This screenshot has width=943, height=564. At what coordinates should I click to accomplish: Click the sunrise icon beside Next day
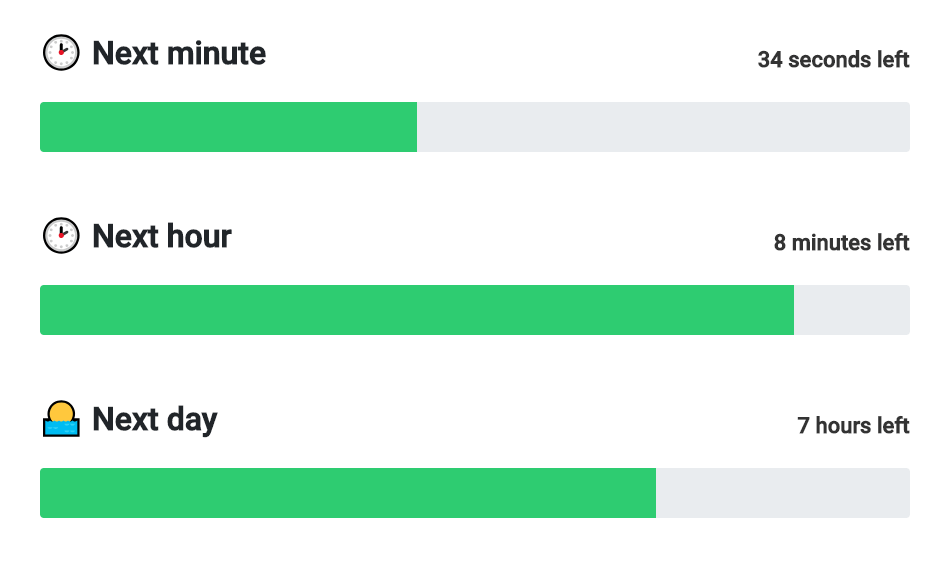(x=60, y=419)
